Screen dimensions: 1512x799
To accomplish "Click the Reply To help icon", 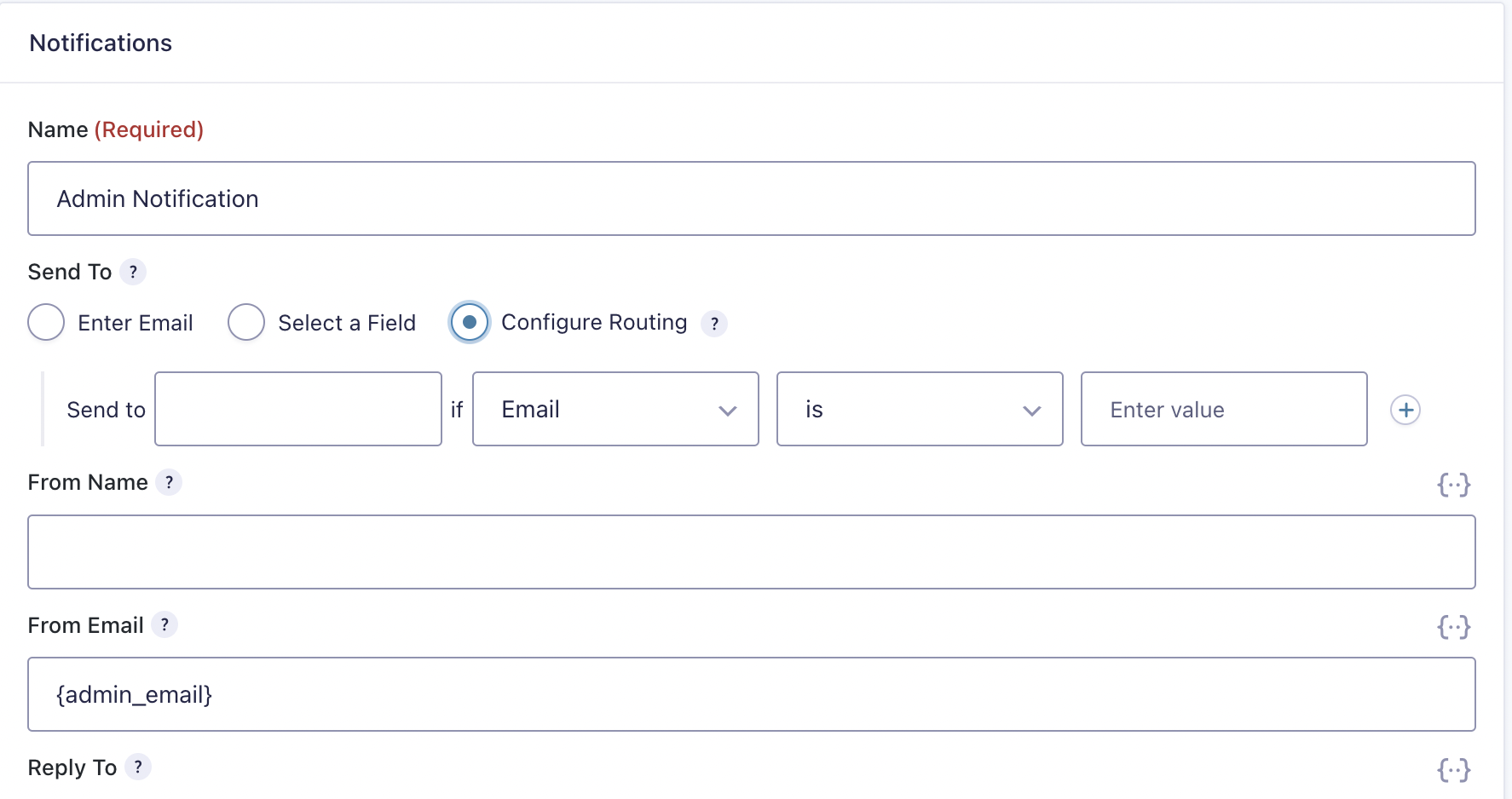I will pos(138,767).
